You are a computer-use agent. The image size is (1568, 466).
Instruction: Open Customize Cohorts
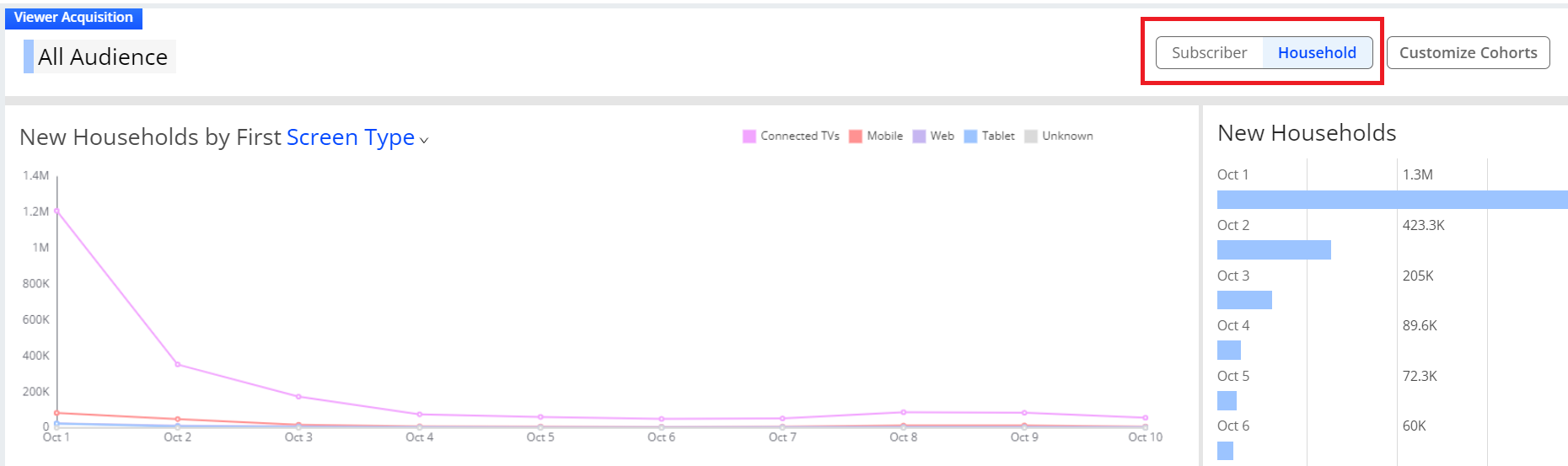(x=1468, y=52)
